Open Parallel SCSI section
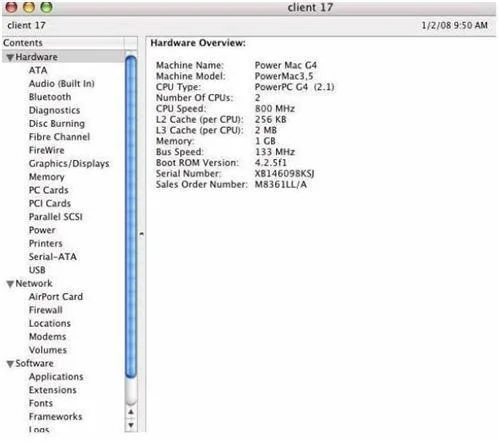Image resolution: width=498 pixels, height=443 pixels. point(56,217)
